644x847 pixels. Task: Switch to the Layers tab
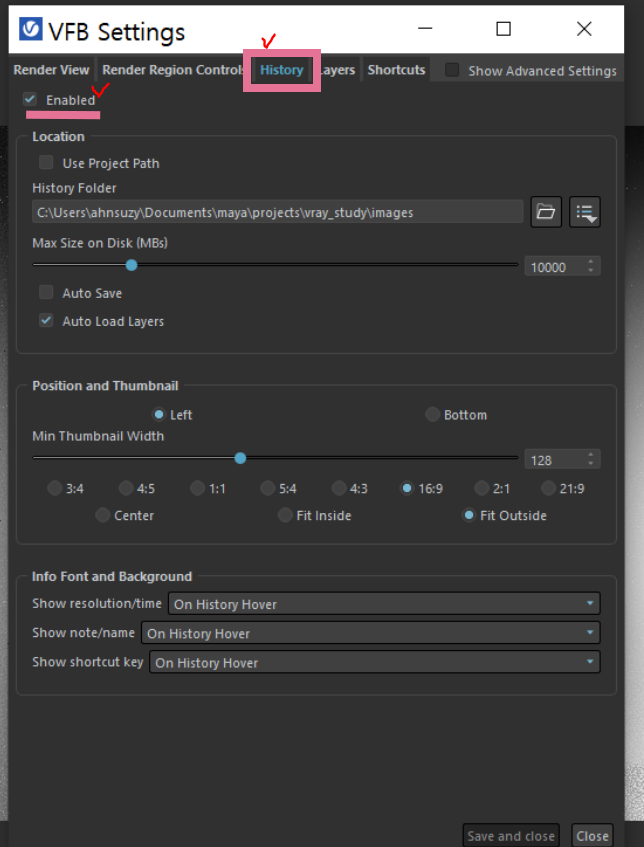point(338,70)
